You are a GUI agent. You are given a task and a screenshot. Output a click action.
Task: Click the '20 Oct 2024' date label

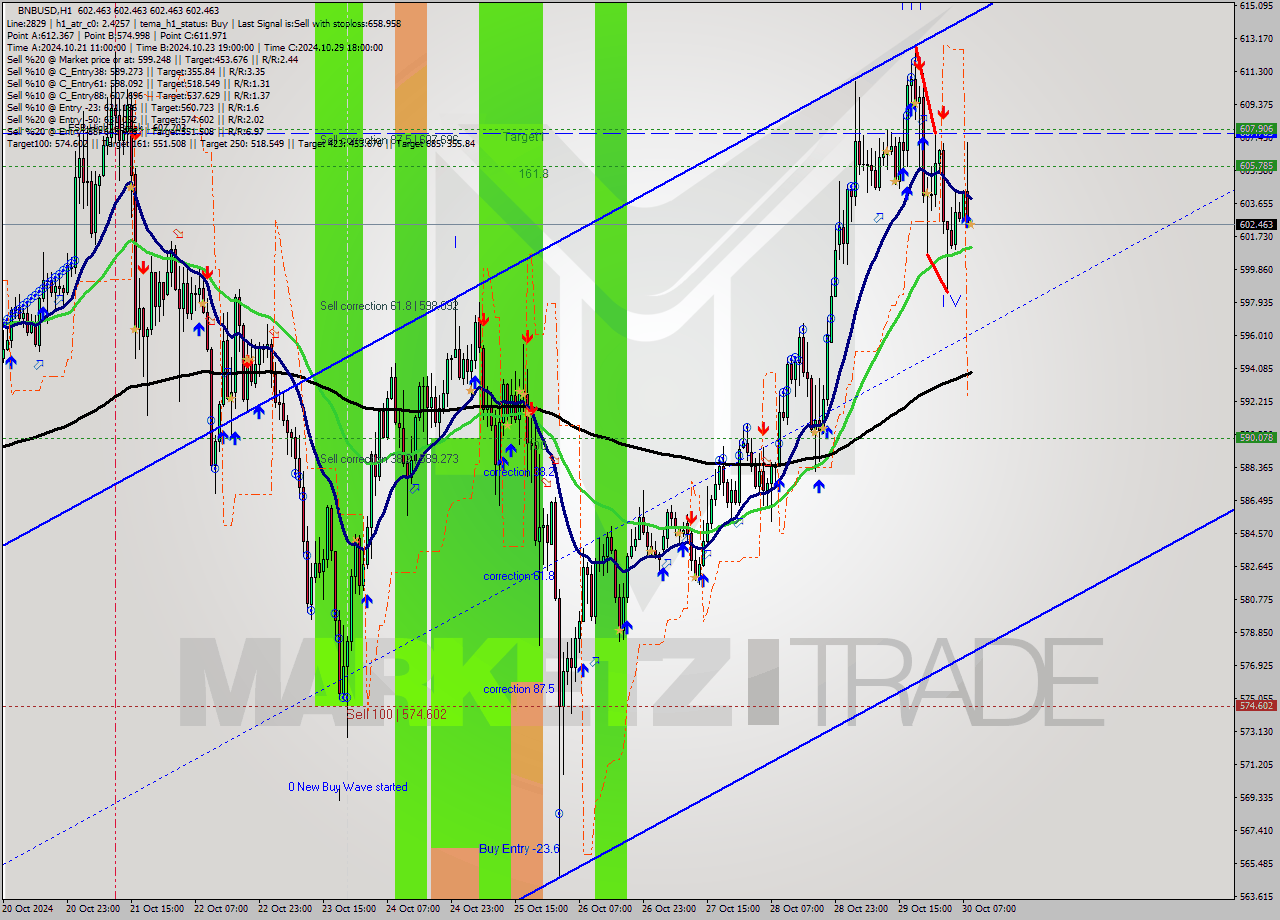point(27,909)
